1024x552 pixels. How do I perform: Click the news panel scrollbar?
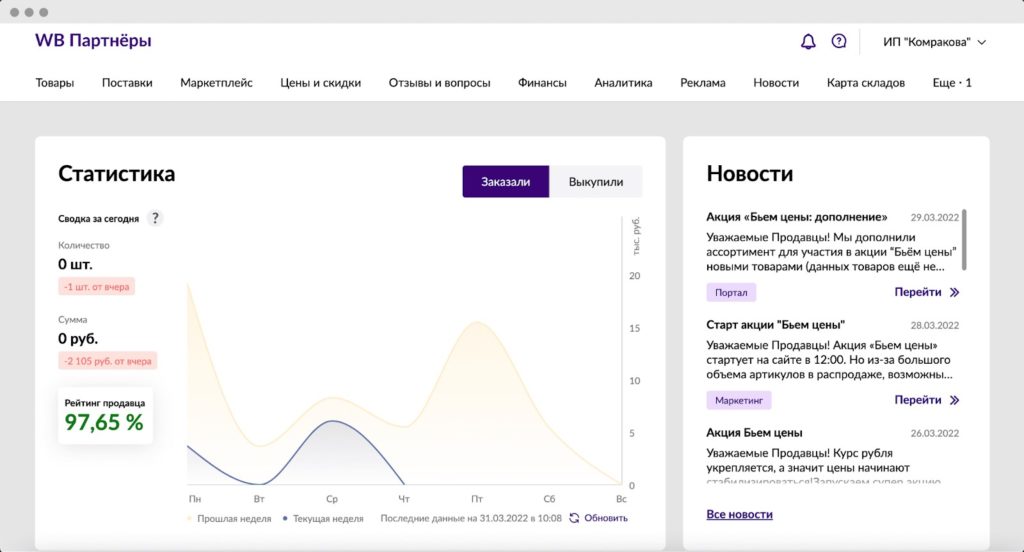(x=964, y=240)
